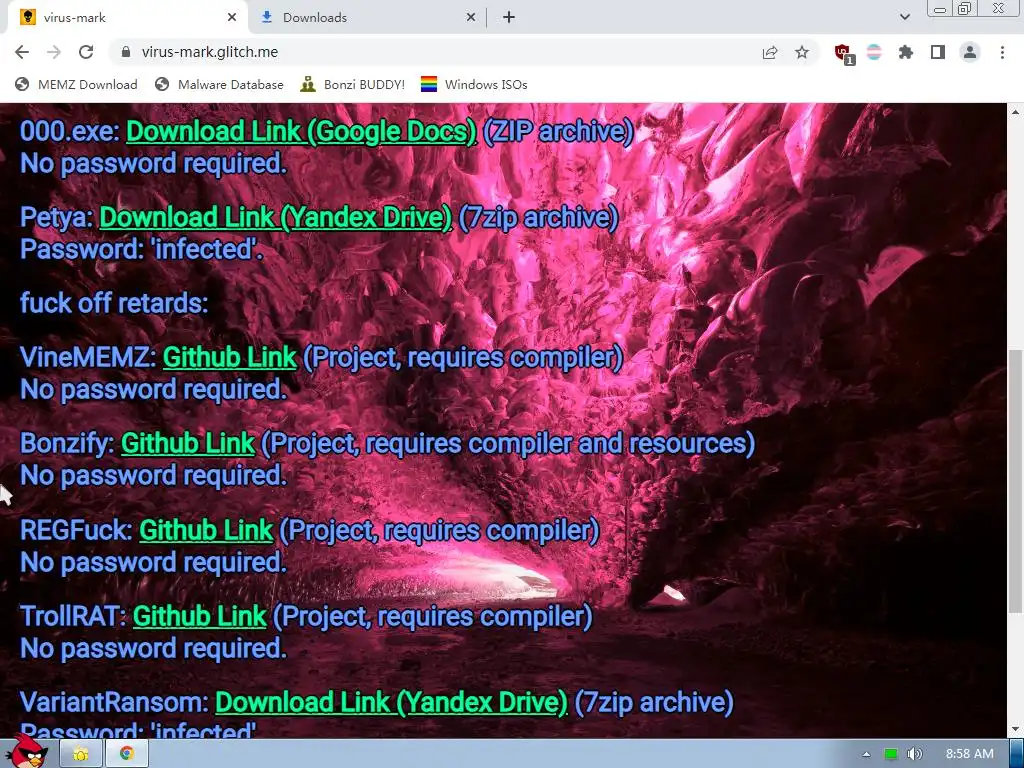The height and width of the screenshot is (768, 1024).
Task: Expand the tab search dropdown arrow
Action: 904,18
